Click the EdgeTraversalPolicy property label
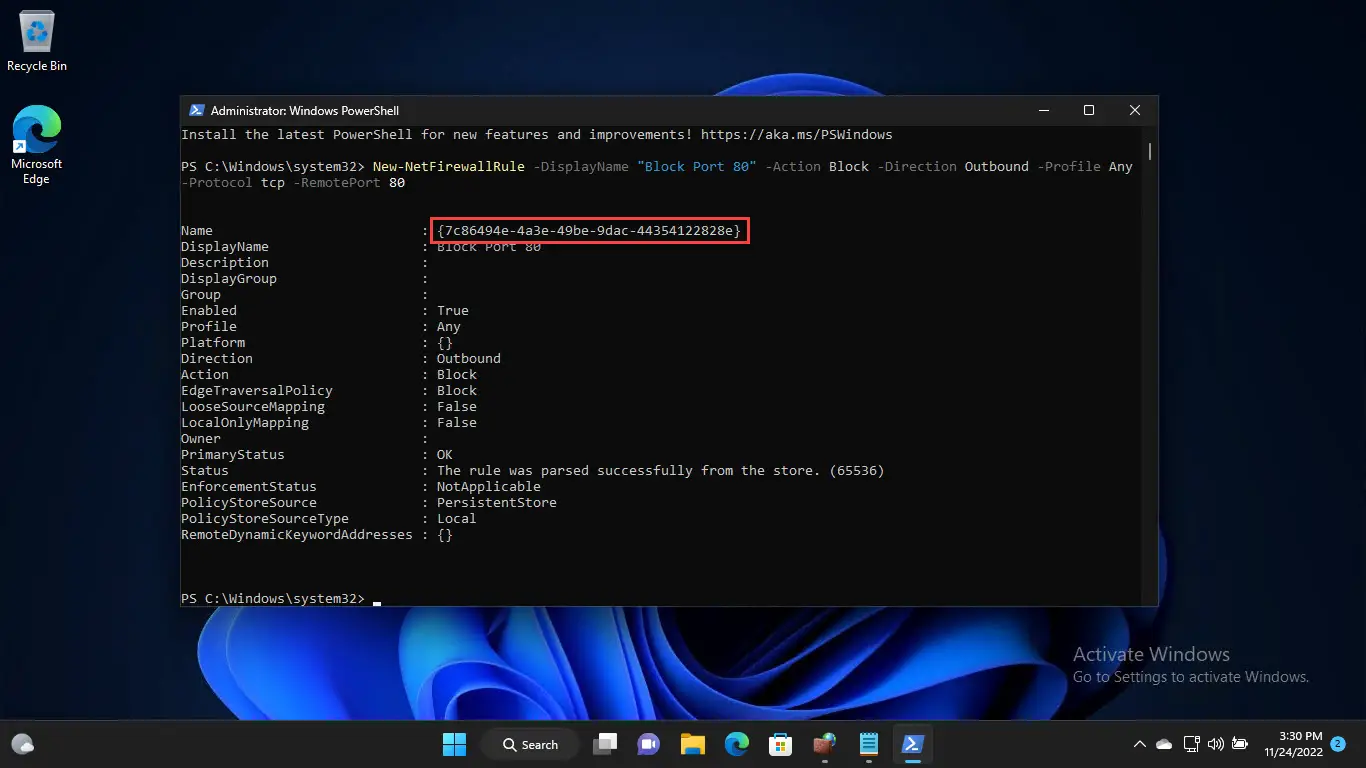Viewport: 1366px width, 768px height. [257, 390]
